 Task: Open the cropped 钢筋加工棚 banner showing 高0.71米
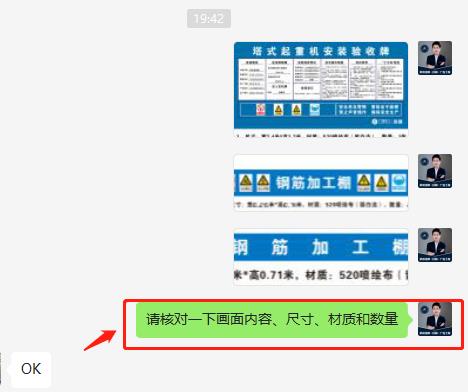321,257
